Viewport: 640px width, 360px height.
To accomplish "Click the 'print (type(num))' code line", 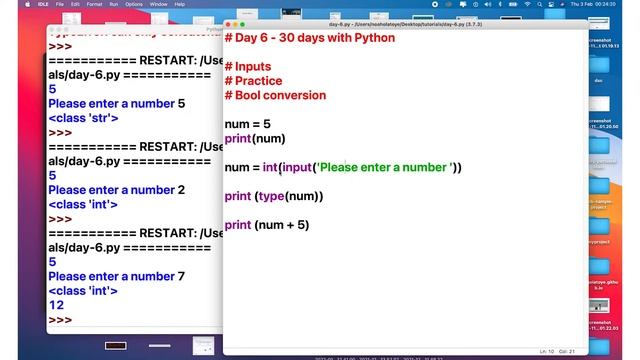I will point(274,196).
